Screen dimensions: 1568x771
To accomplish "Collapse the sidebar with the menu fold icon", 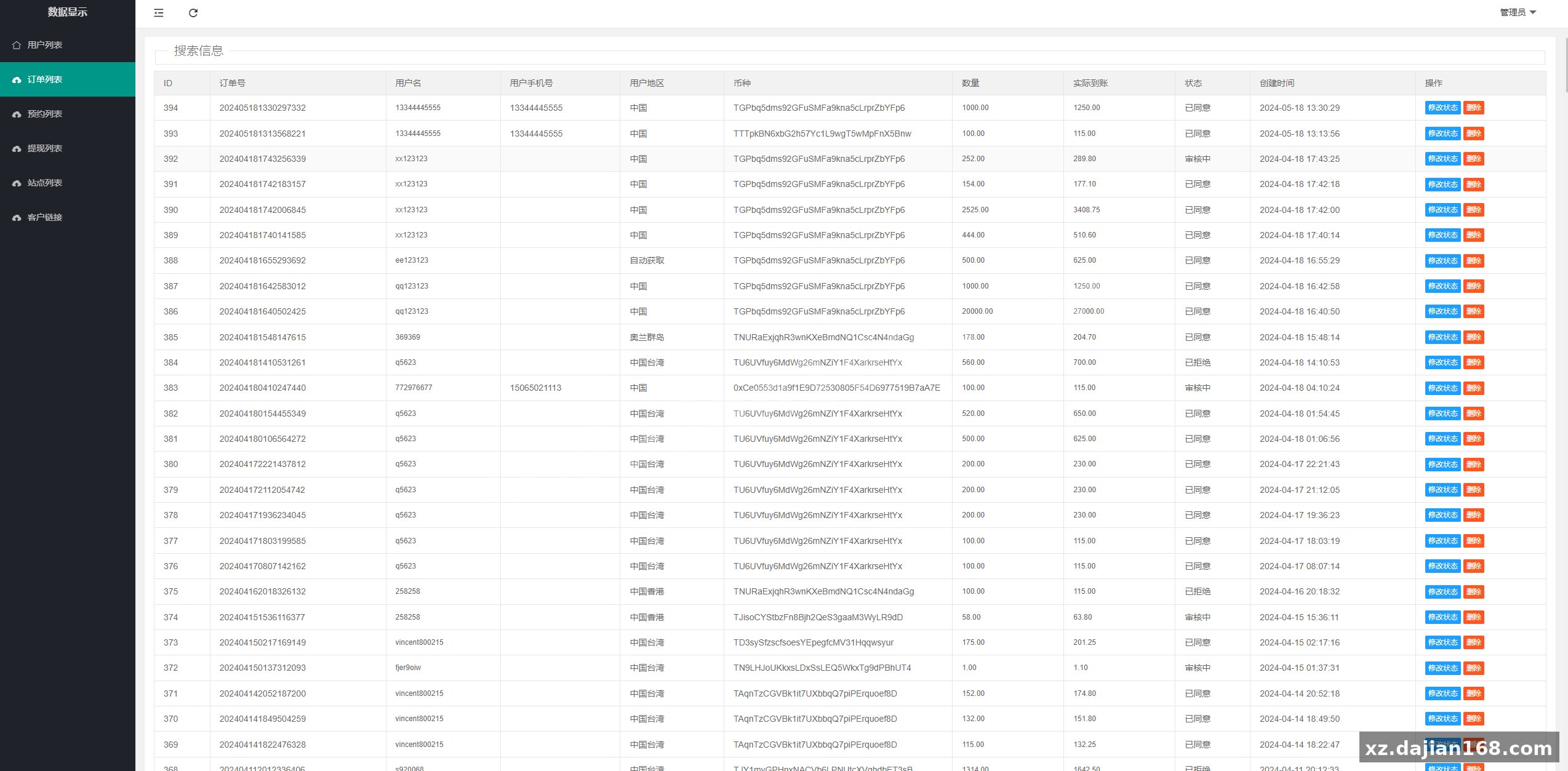I will click(159, 13).
